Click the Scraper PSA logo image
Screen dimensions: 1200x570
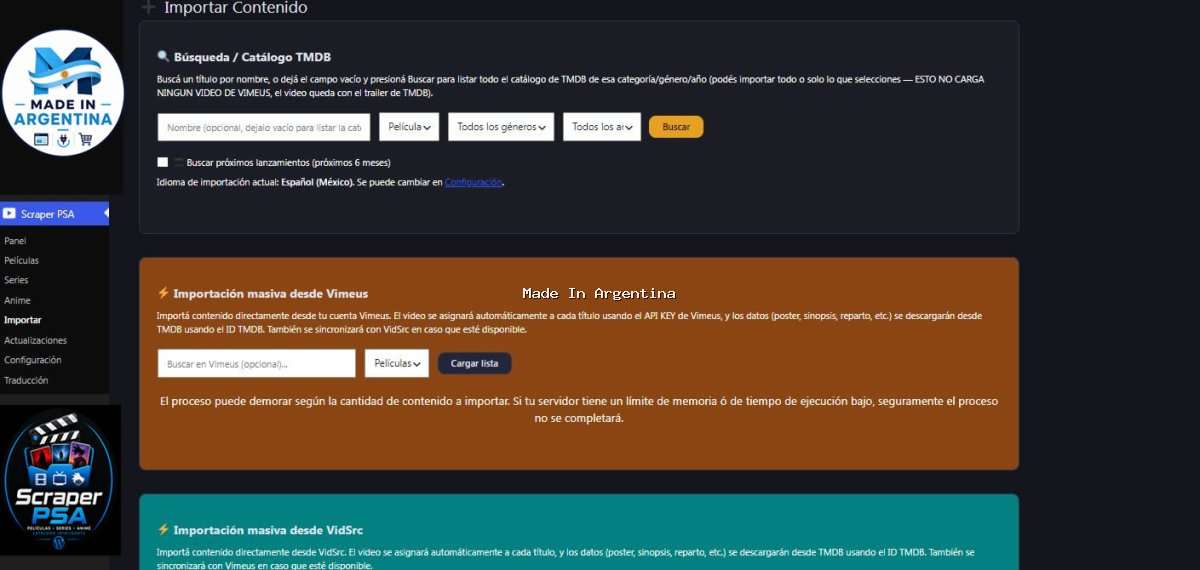[60, 480]
